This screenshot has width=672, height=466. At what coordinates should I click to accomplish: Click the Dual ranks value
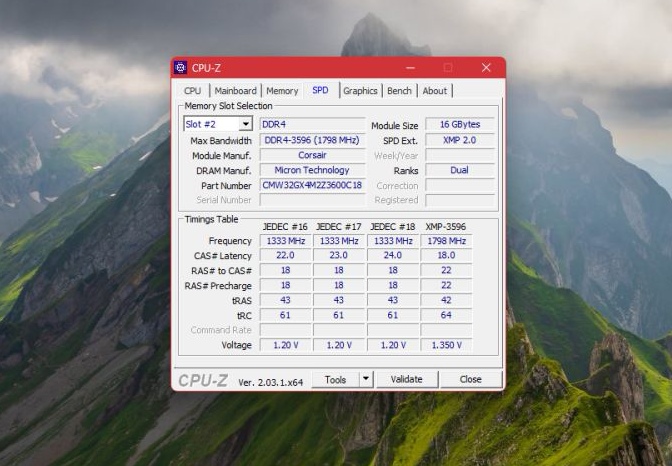(460, 170)
